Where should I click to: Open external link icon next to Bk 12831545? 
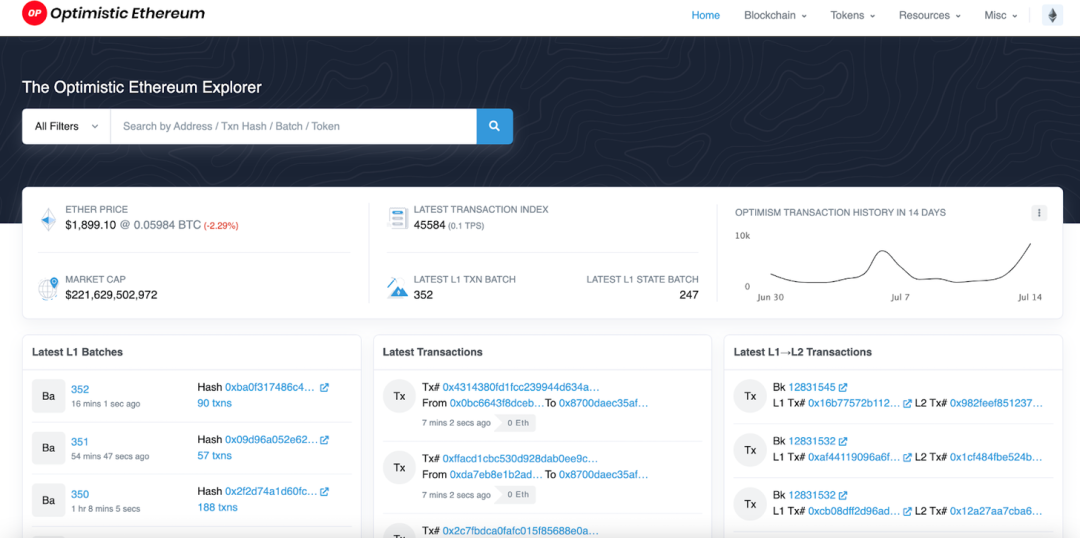(843, 387)
